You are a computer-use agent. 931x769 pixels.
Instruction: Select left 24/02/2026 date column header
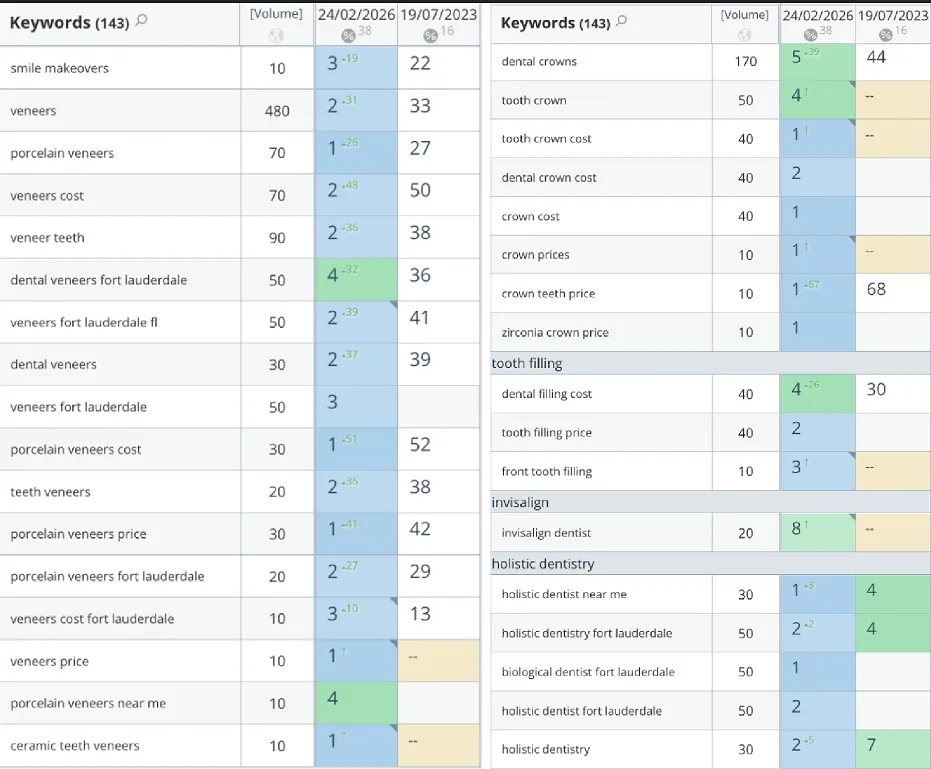(x=356, y=15)
